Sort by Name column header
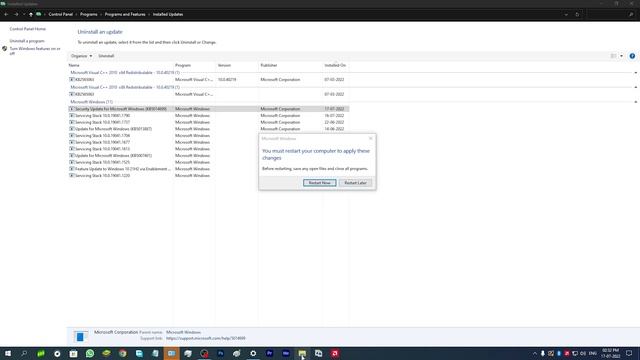 (74, 65)
